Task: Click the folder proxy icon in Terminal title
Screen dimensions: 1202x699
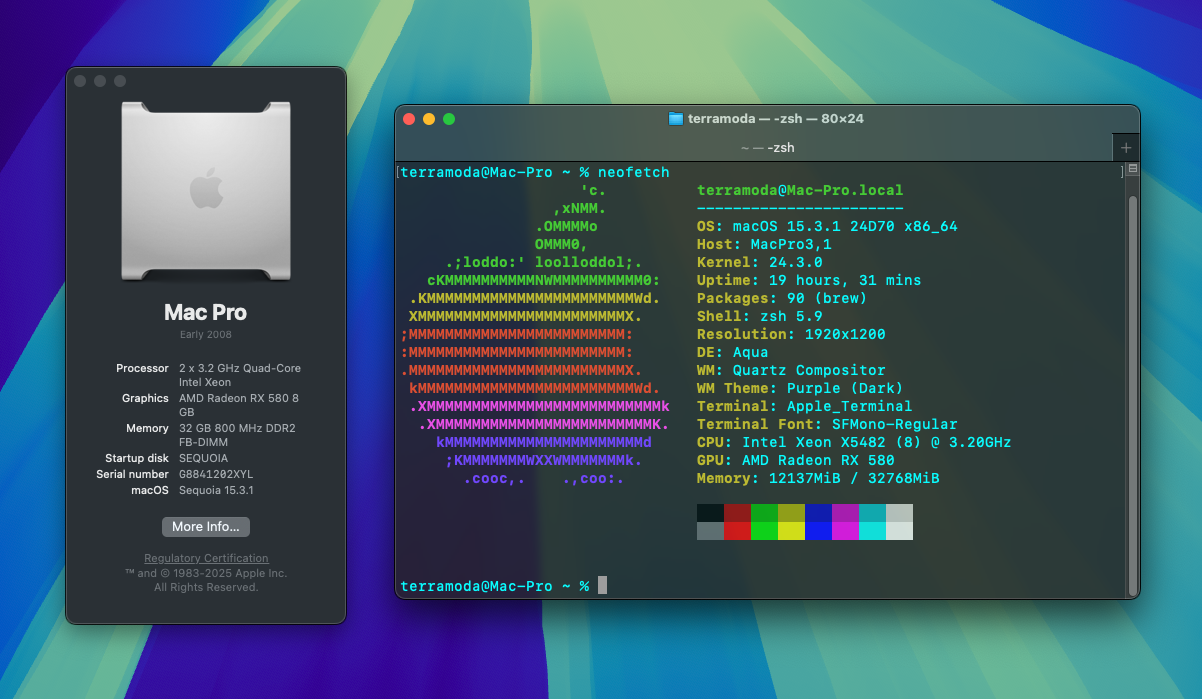Action: point(676,118)
